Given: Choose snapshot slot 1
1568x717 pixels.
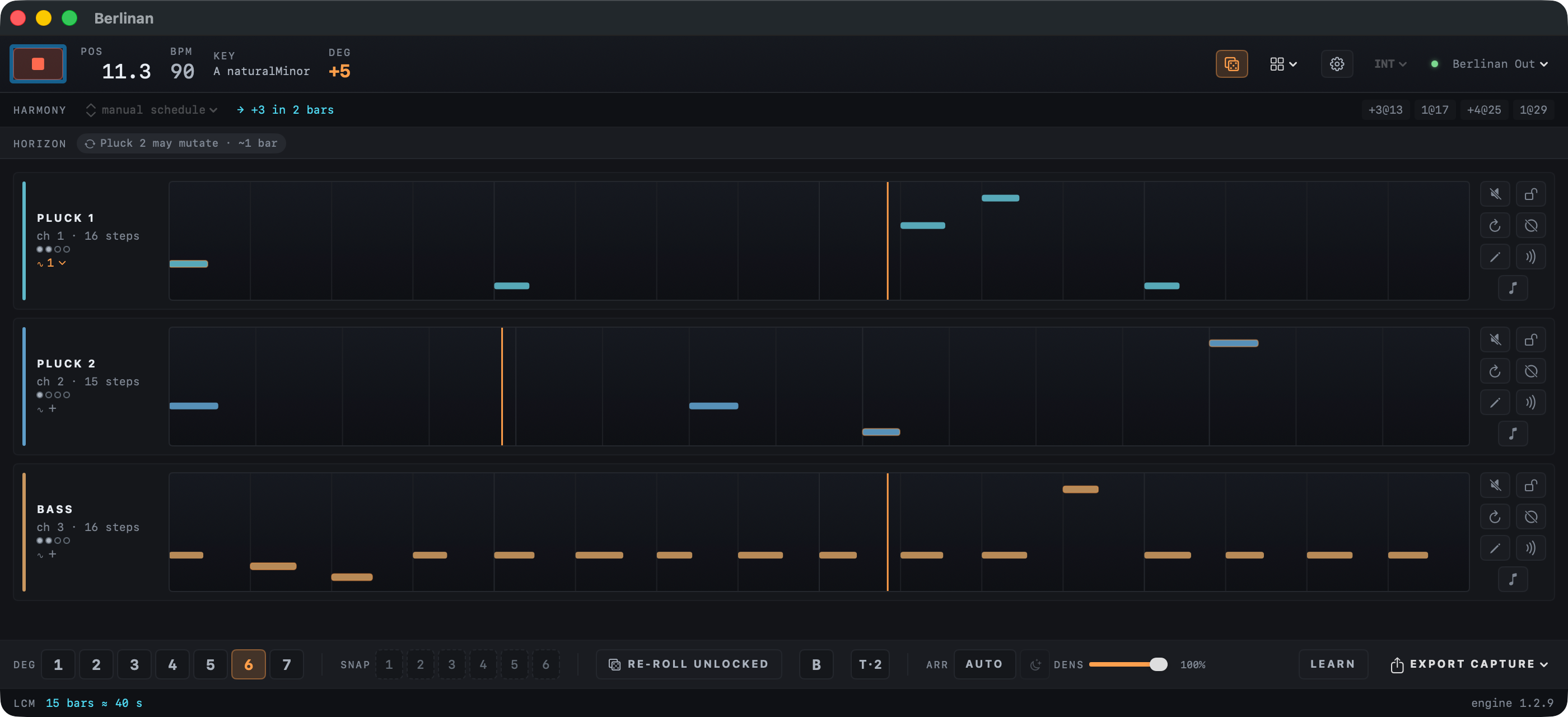Looking at the screenshot, I should pos(389,664).
